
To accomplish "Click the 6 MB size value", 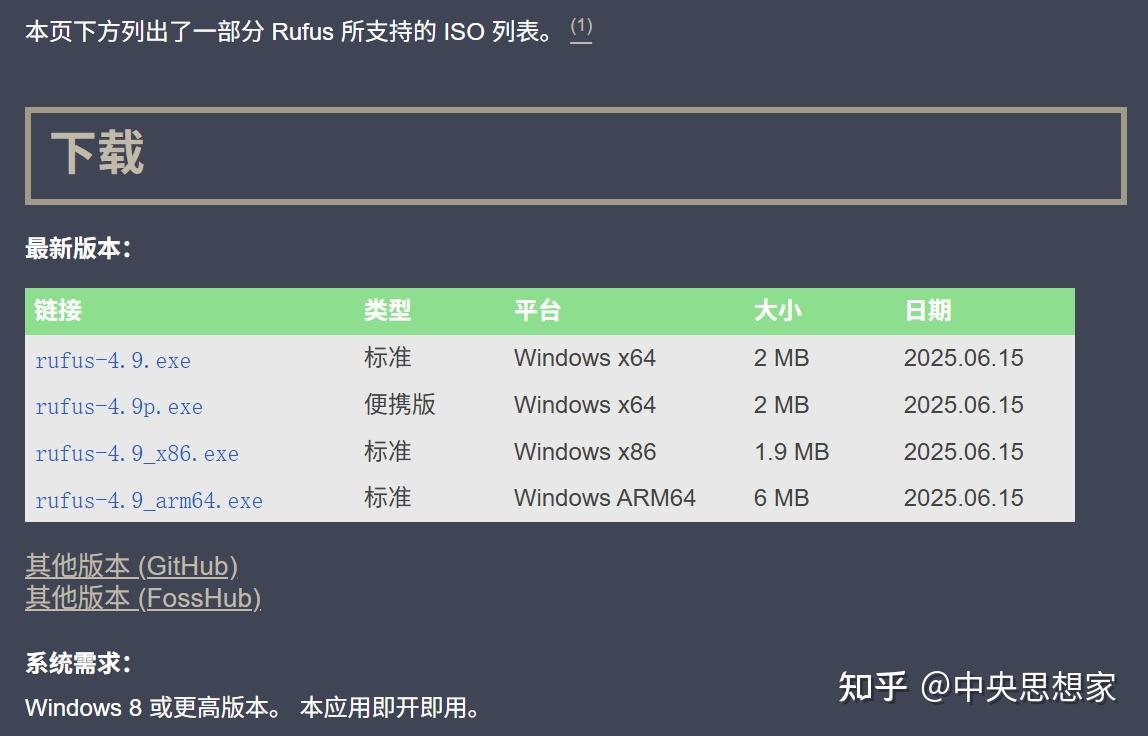I will click(780, 497).
